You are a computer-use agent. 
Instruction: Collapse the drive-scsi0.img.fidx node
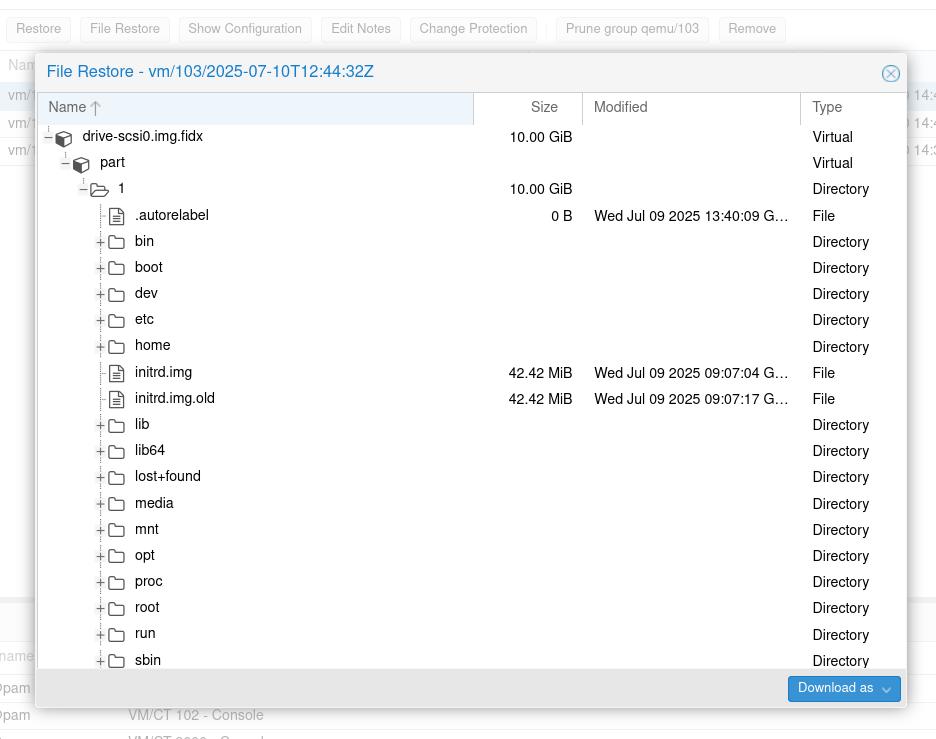point(48,137)
